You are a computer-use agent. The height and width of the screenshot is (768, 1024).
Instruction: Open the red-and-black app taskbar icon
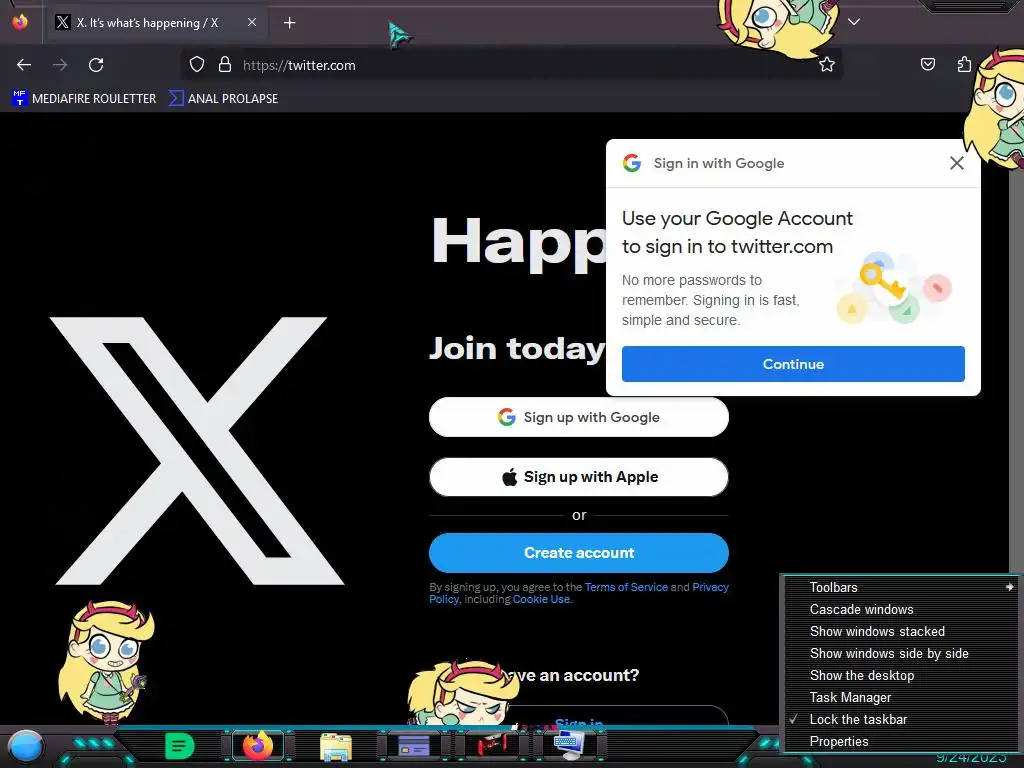492,746
